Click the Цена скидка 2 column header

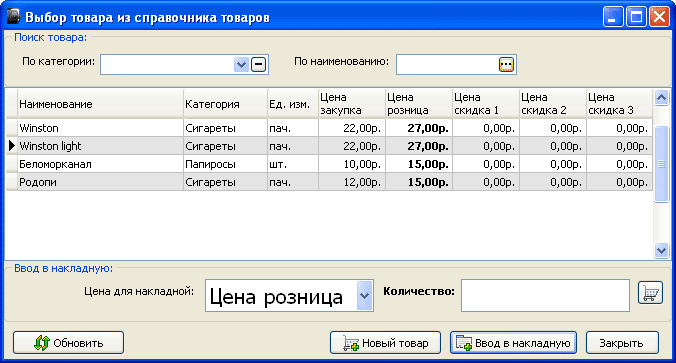553,104
